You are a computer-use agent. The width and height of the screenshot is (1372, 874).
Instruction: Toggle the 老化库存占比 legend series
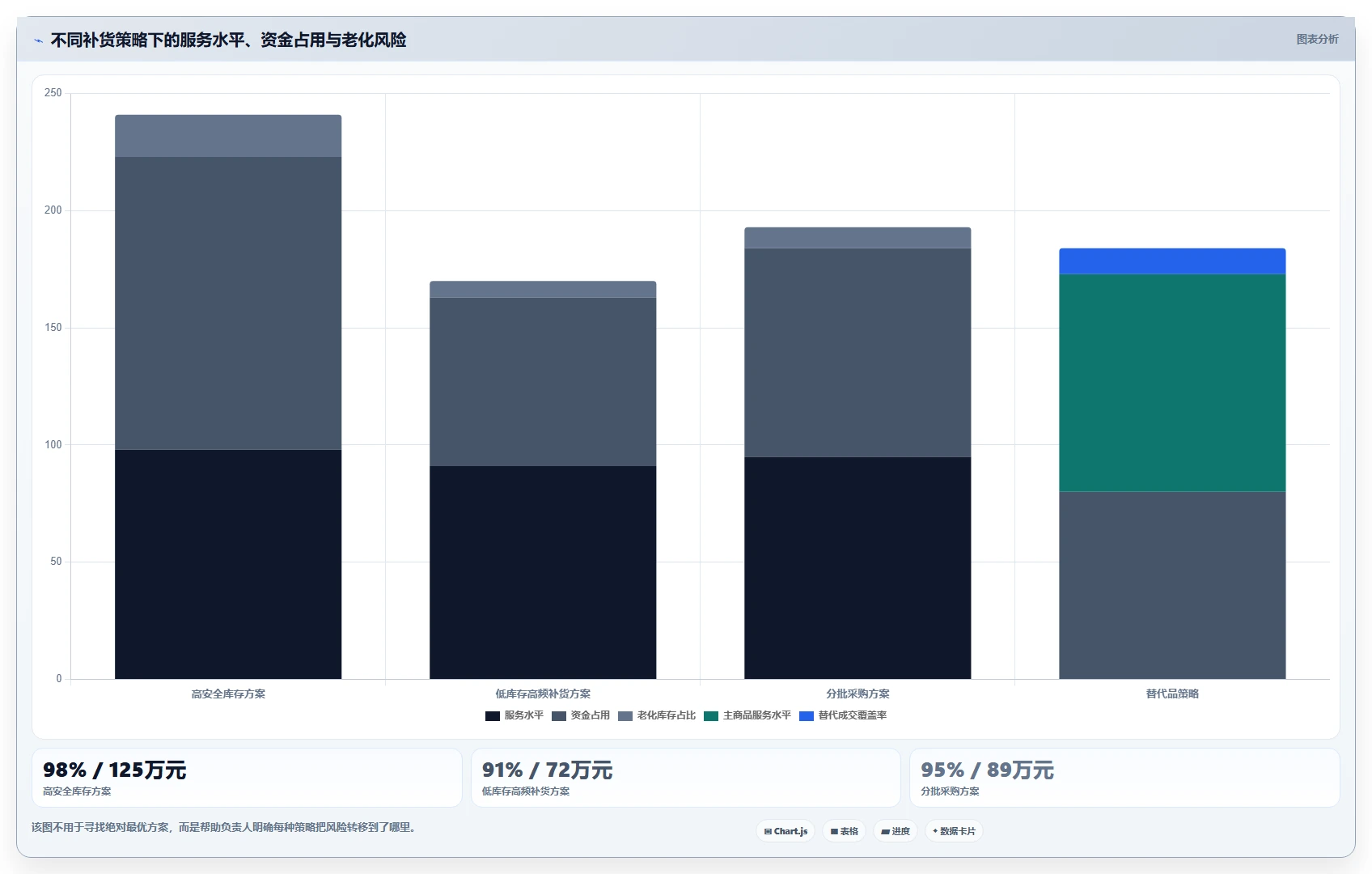click(657, 715)
